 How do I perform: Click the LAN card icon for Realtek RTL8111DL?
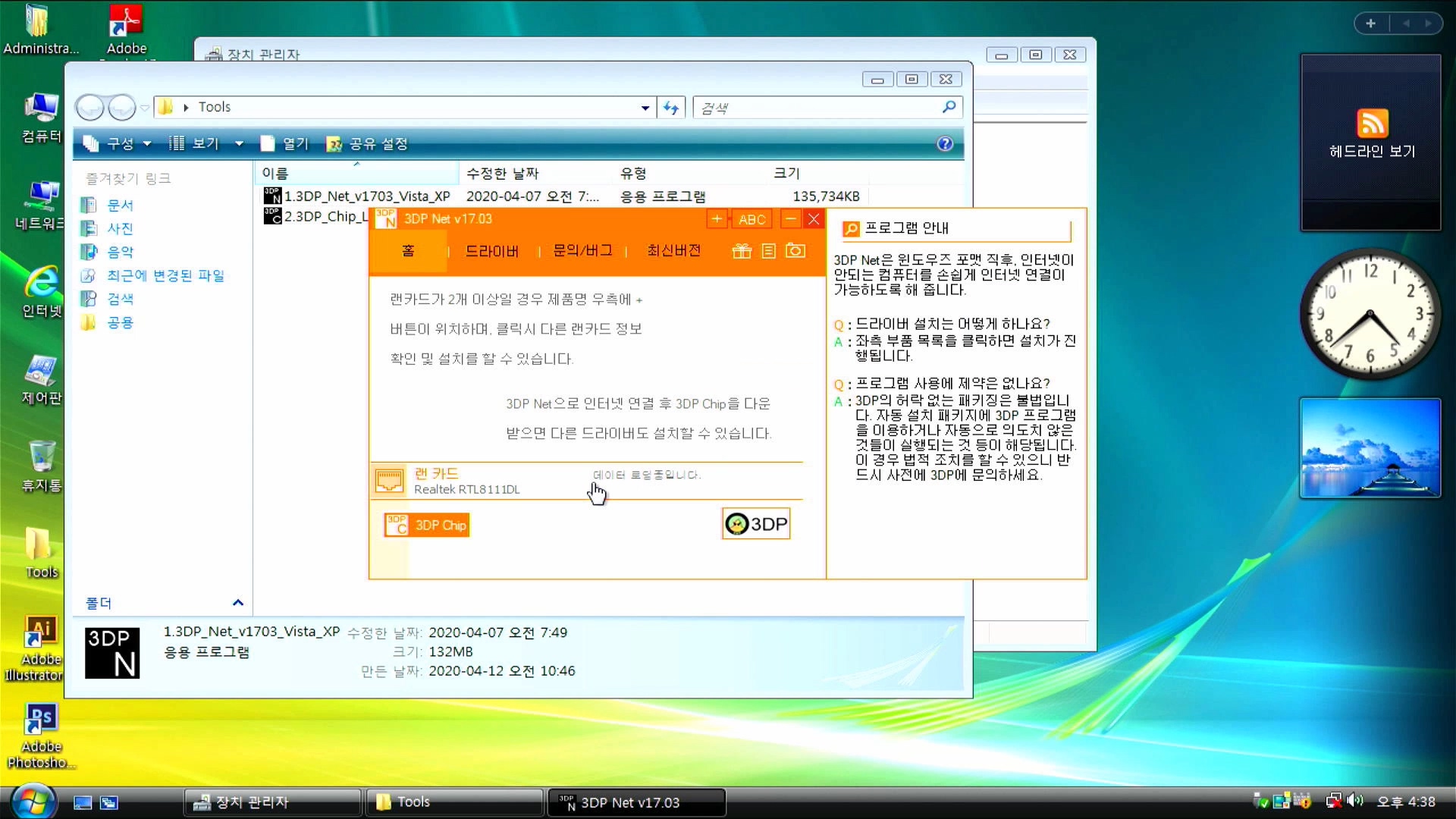click(390, 481)
